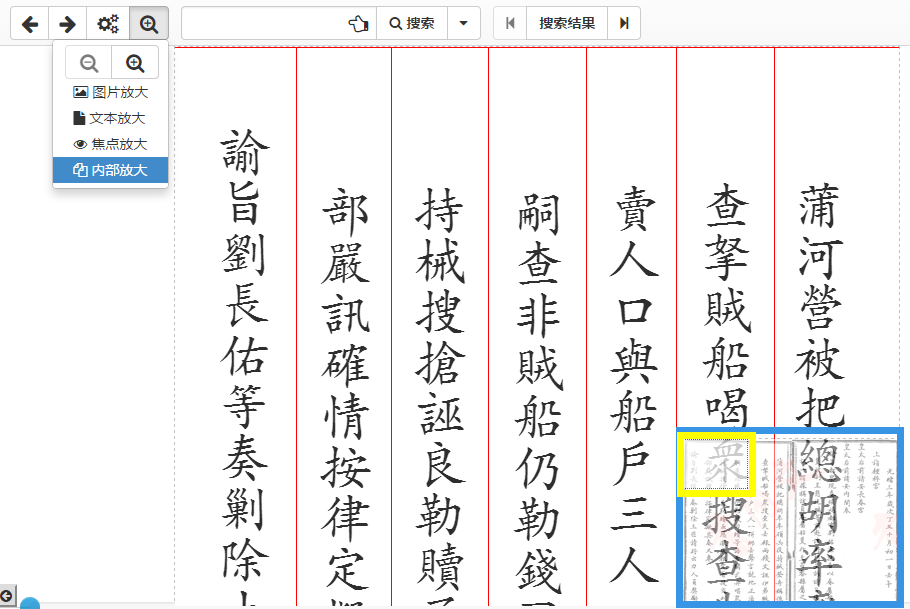Click the 搜索 search button
The width and height of the screenshot is (910, 609).
pos(412,24)
